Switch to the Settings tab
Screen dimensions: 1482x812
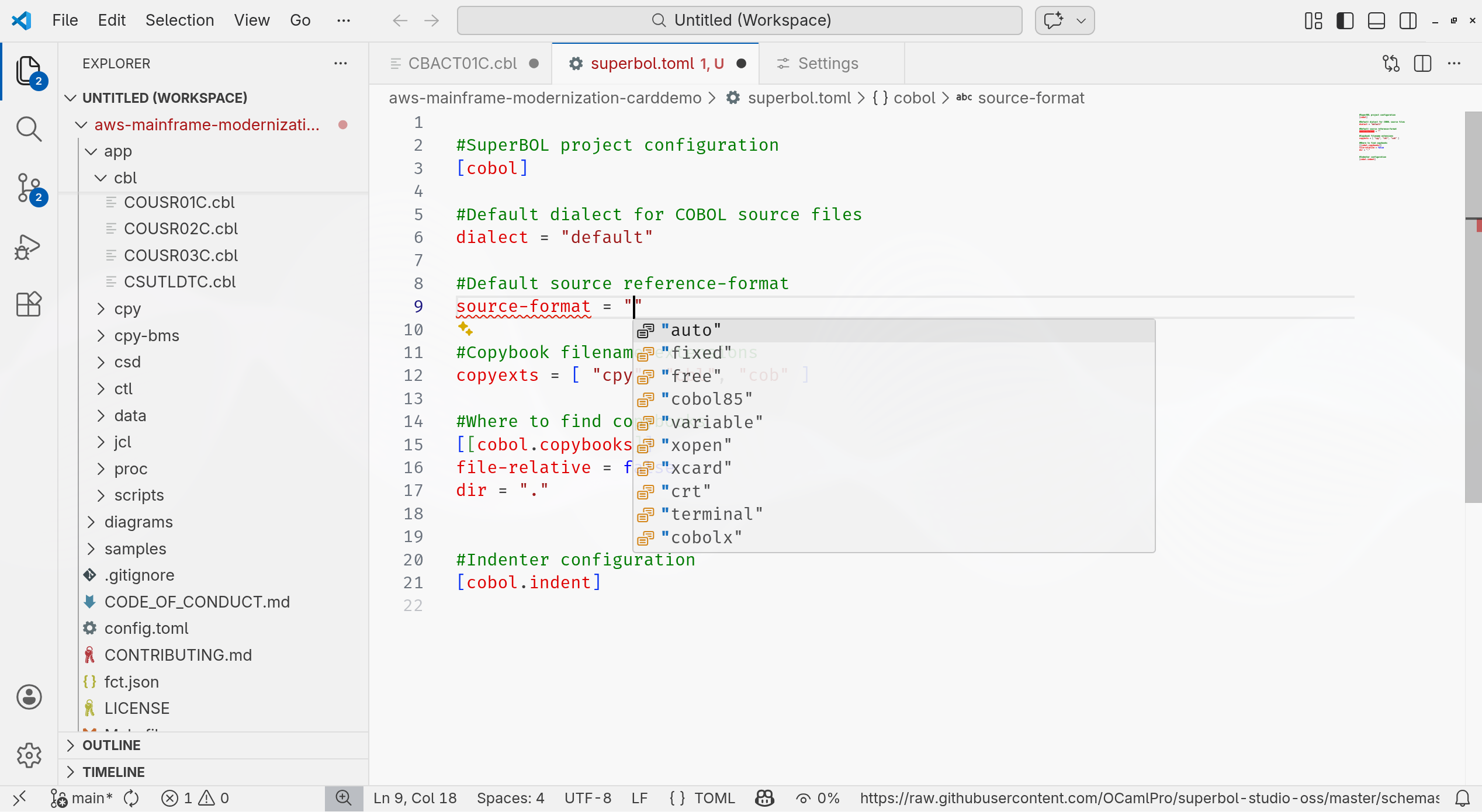[828, 63]
